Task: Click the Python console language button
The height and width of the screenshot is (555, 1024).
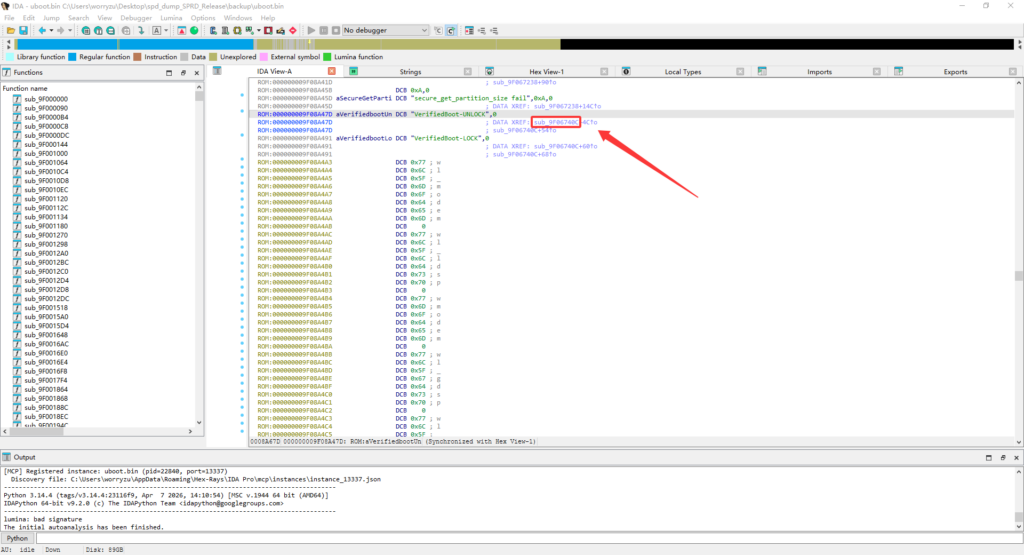Action: 17,539
